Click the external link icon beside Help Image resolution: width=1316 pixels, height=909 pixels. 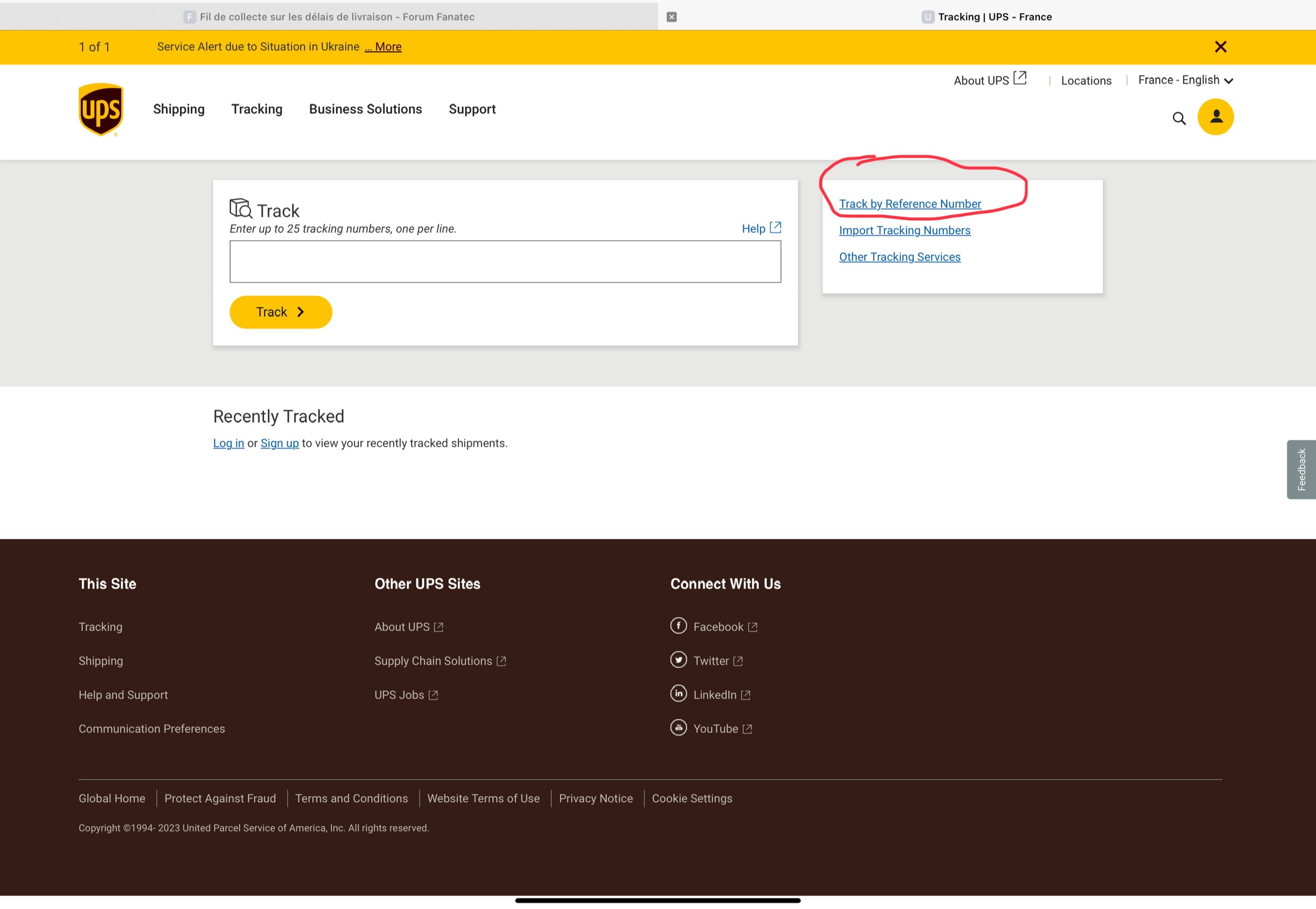click(775, 227)
